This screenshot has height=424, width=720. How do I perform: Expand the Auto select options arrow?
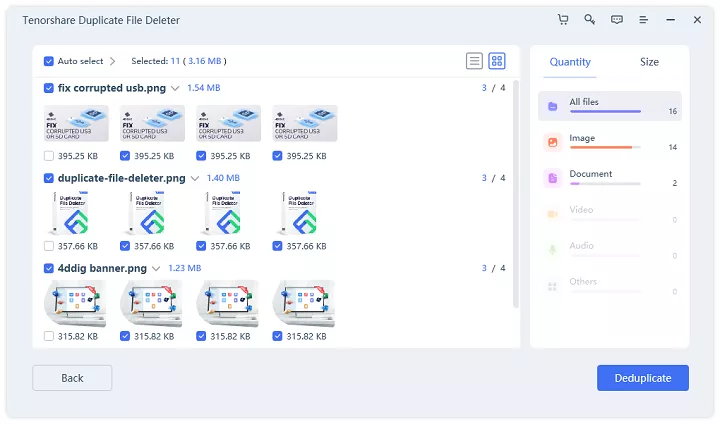click(x=113, y=61)
